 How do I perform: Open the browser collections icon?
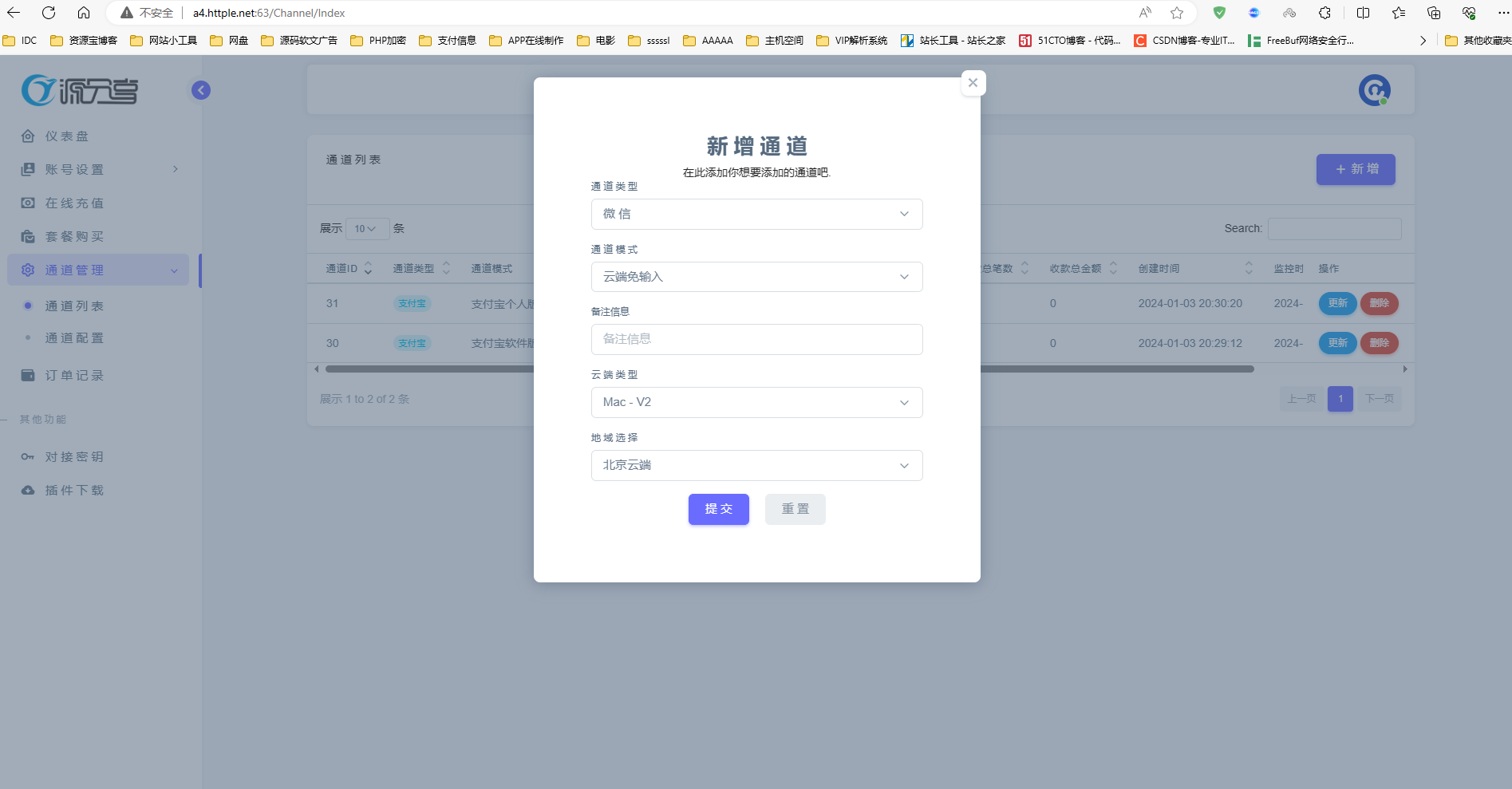click(x=1434, y=13)
